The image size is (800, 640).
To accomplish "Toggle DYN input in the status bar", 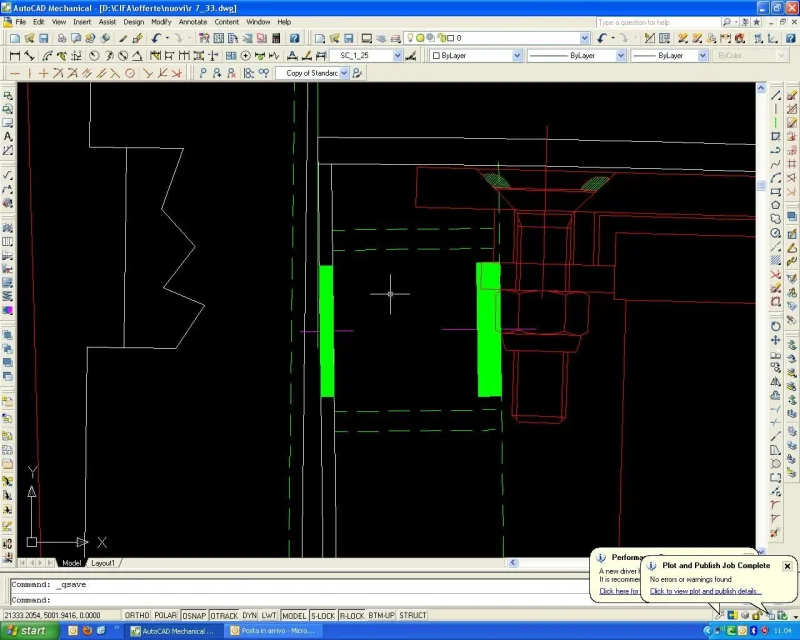I will (x=249, y=616).
